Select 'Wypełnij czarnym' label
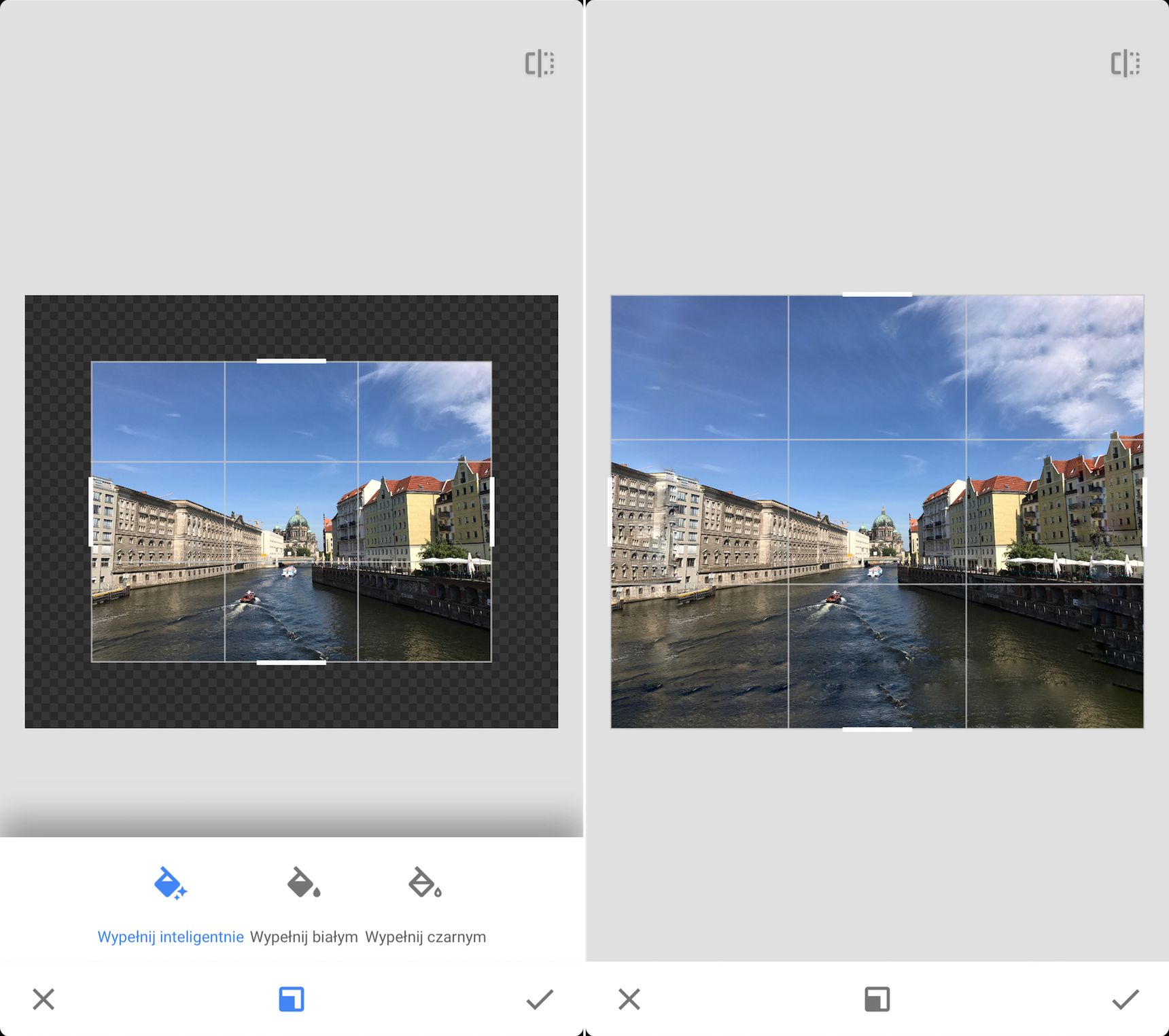The image size is (1169, 1036). 425,937
